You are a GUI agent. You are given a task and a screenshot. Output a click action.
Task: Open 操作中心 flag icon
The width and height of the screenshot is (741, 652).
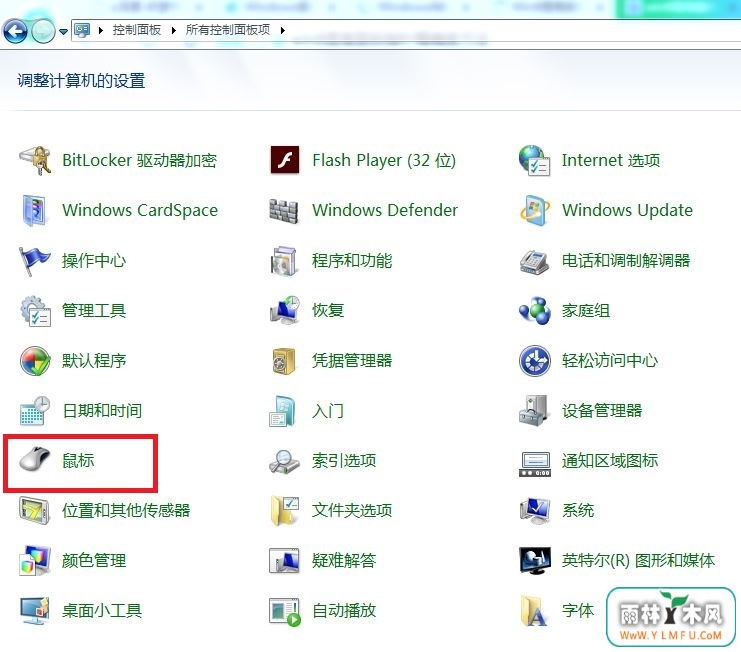tap(34, 260)
